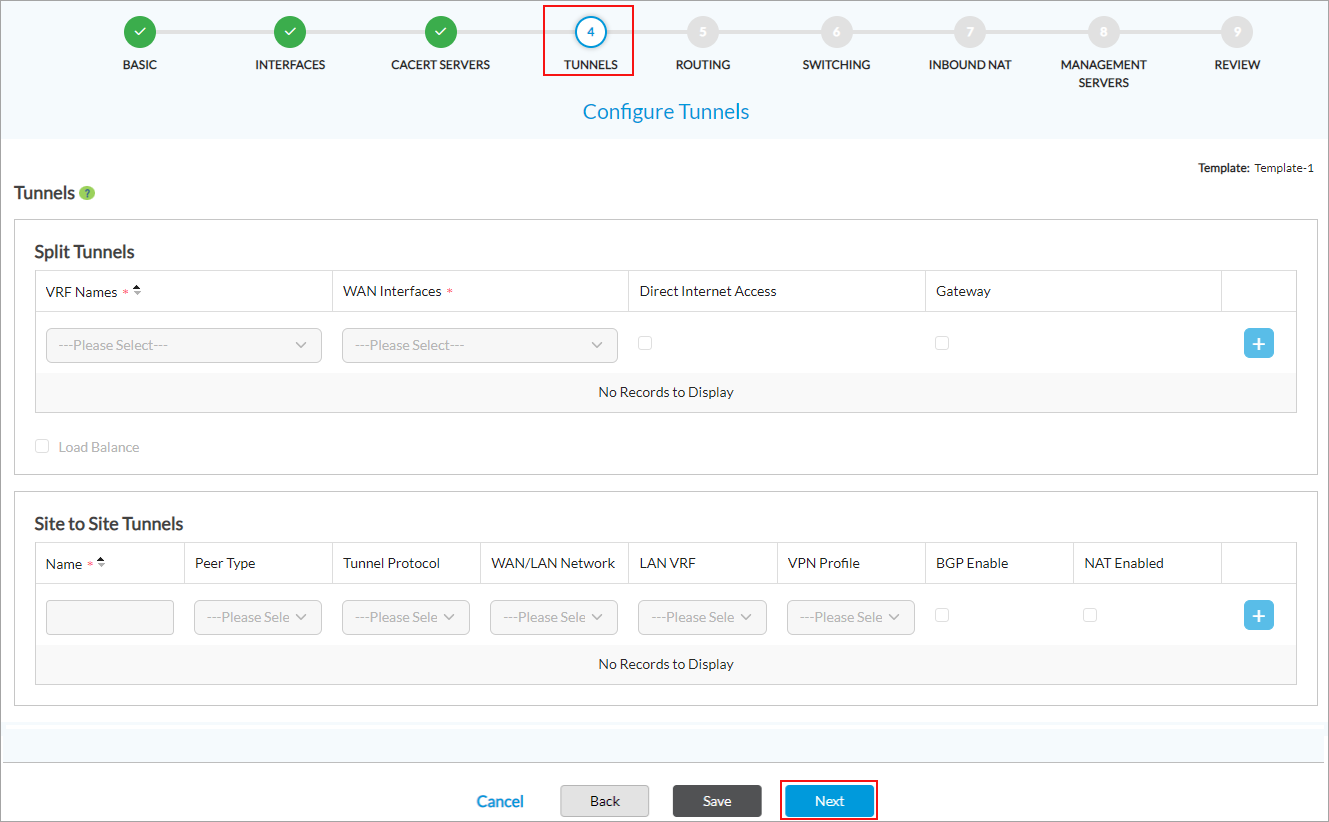
Task: Sort Site to Site Tunnels by Name
Action: pos(101,563)
